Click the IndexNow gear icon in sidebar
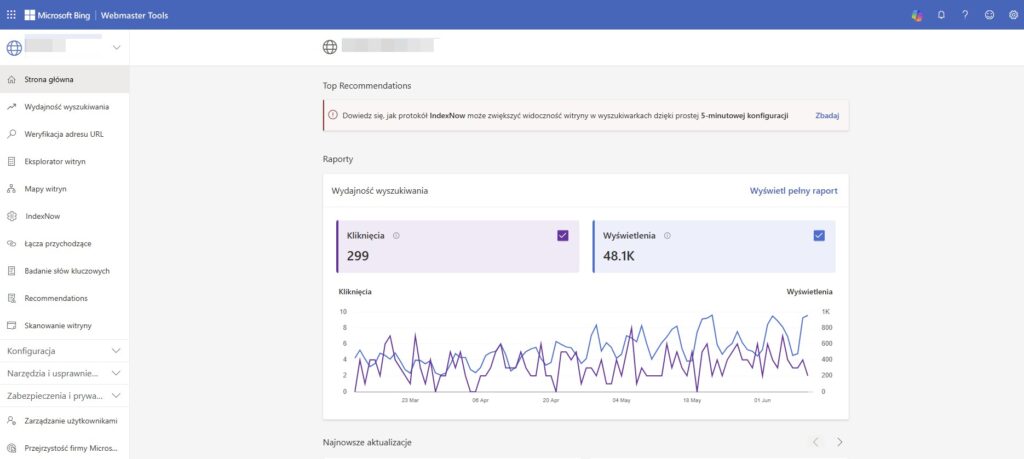This screenshot has height=459, width=1024. (11, 216)
